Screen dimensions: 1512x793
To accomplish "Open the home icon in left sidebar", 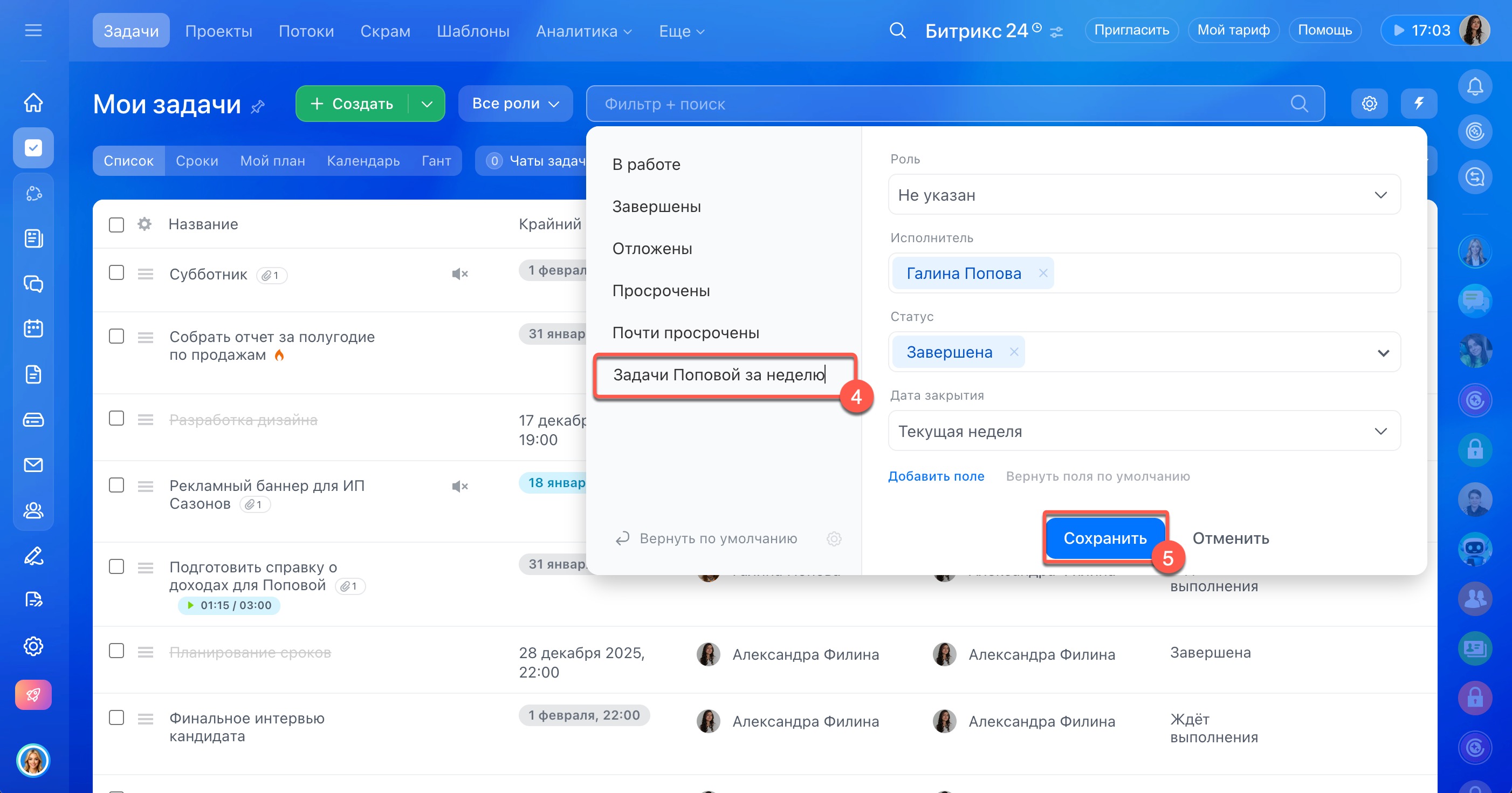I will pyautogui.click(x=33, y=102).
